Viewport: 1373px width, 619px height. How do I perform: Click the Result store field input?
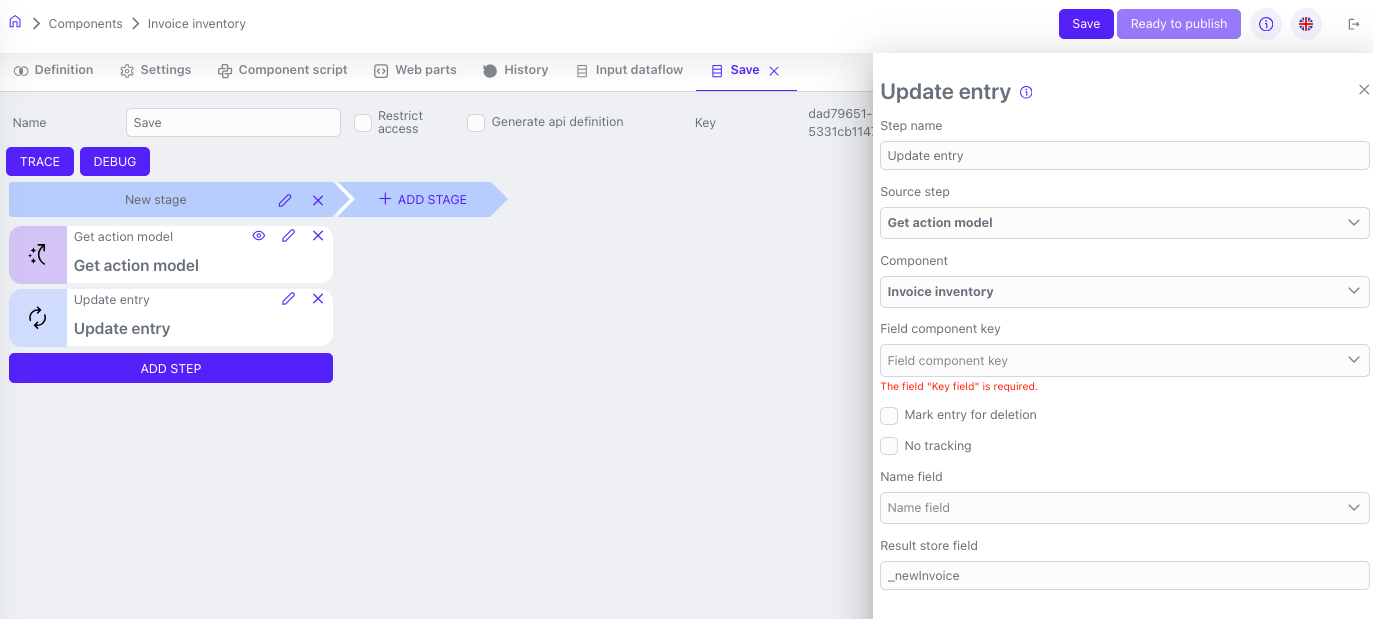click(1124, 576)
